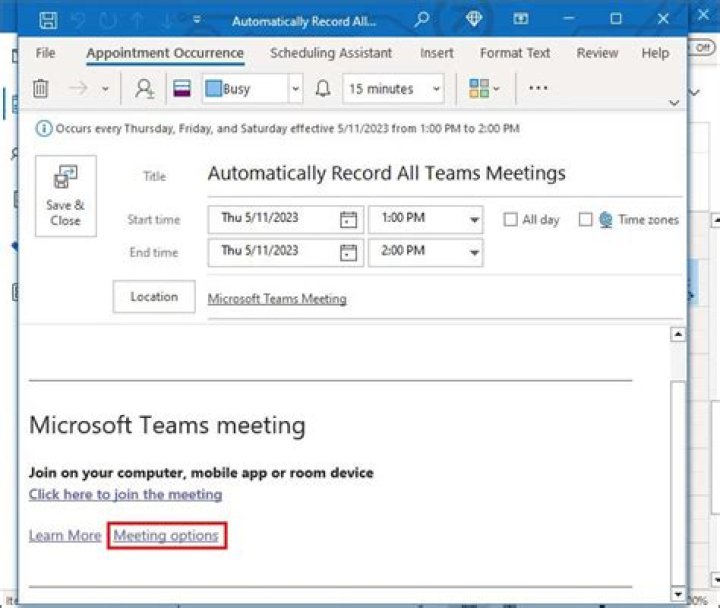Image resolution: width=720 pixels, height=608 pixels.
Task: Open the Format Text tab
Action: [x=515, y=53]
